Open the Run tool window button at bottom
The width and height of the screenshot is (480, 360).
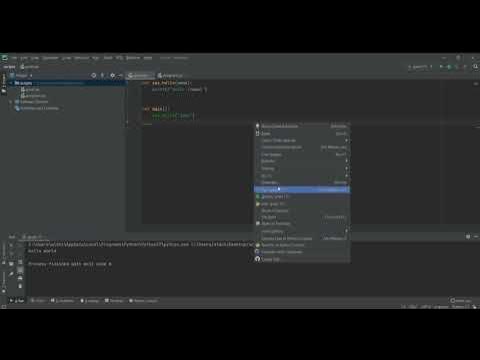(x=17, y=301)
